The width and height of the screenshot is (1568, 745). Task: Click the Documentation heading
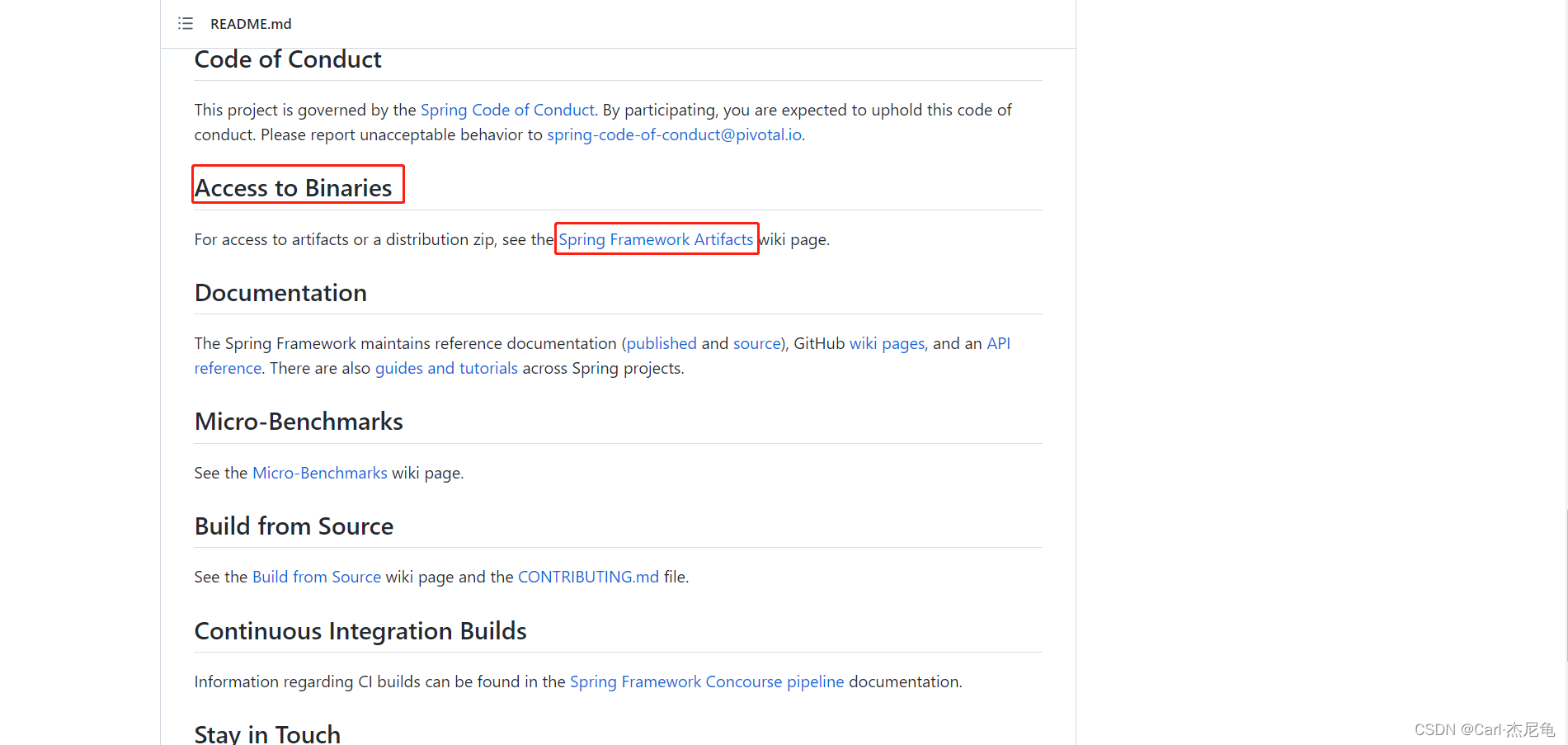click(280, 293)
